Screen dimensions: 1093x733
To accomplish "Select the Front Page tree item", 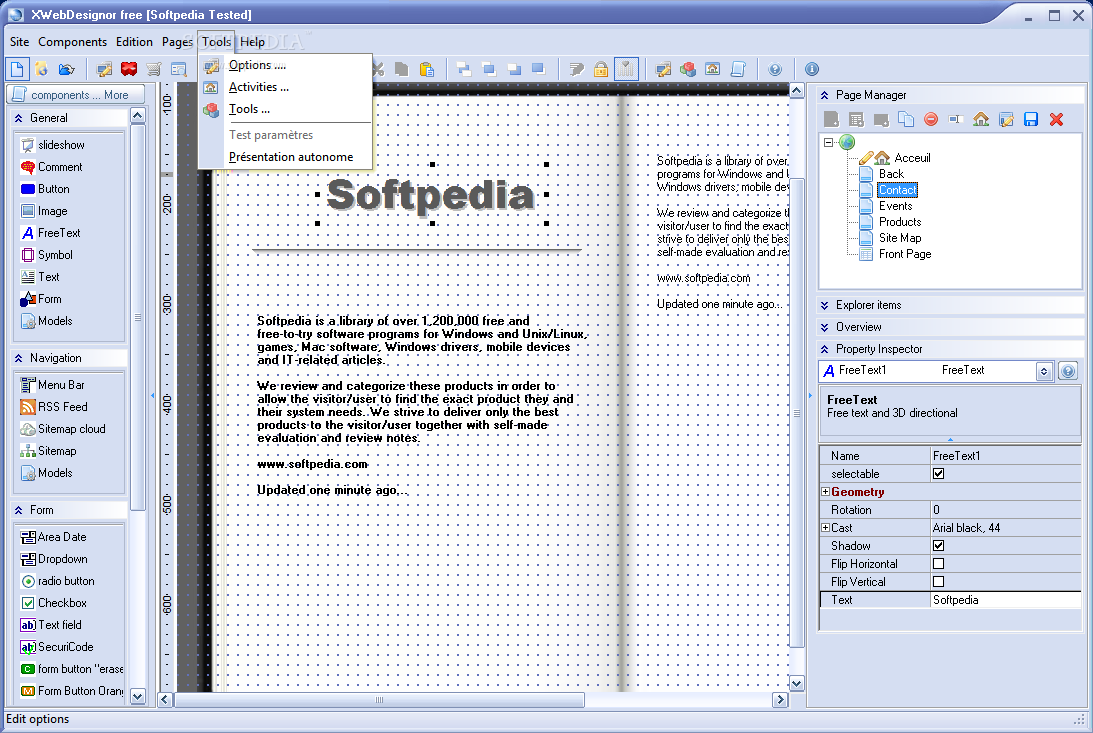I will (904, 254).
